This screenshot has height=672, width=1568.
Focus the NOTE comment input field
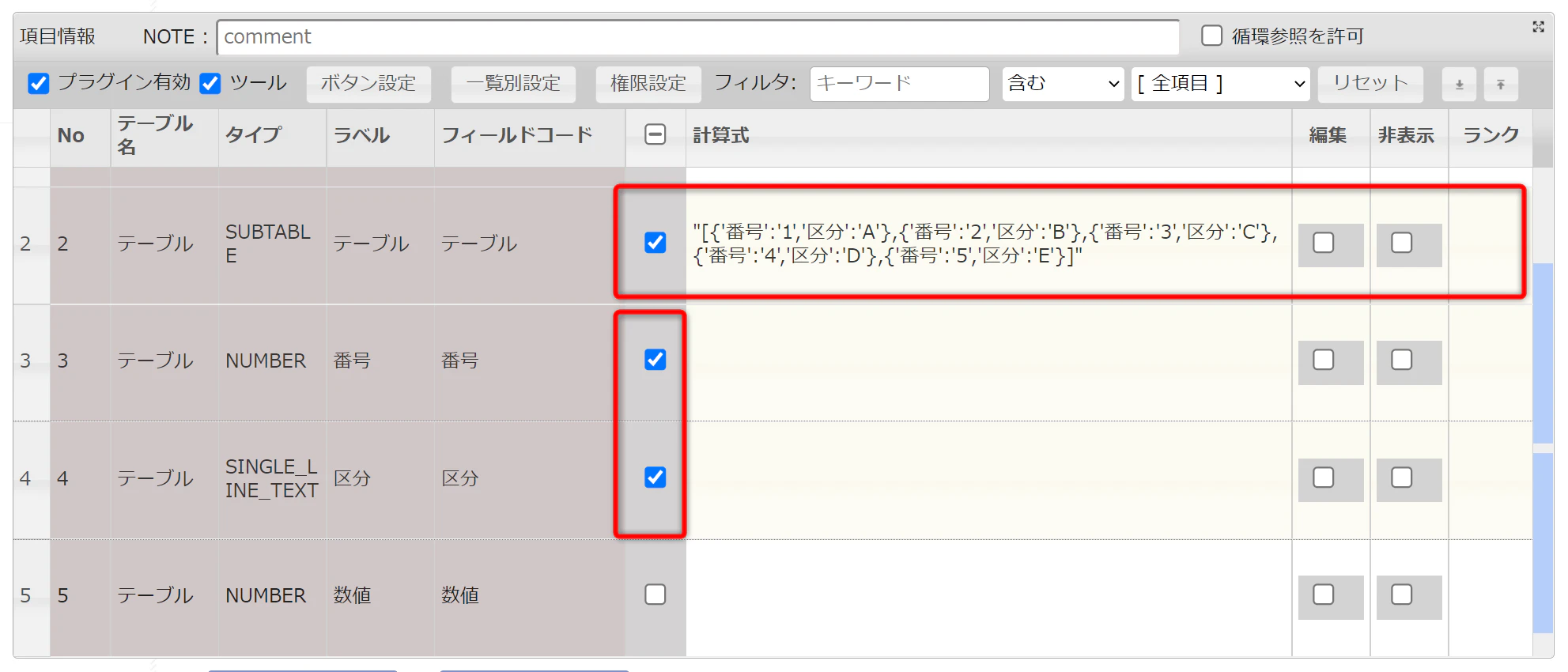click(698, 37)
